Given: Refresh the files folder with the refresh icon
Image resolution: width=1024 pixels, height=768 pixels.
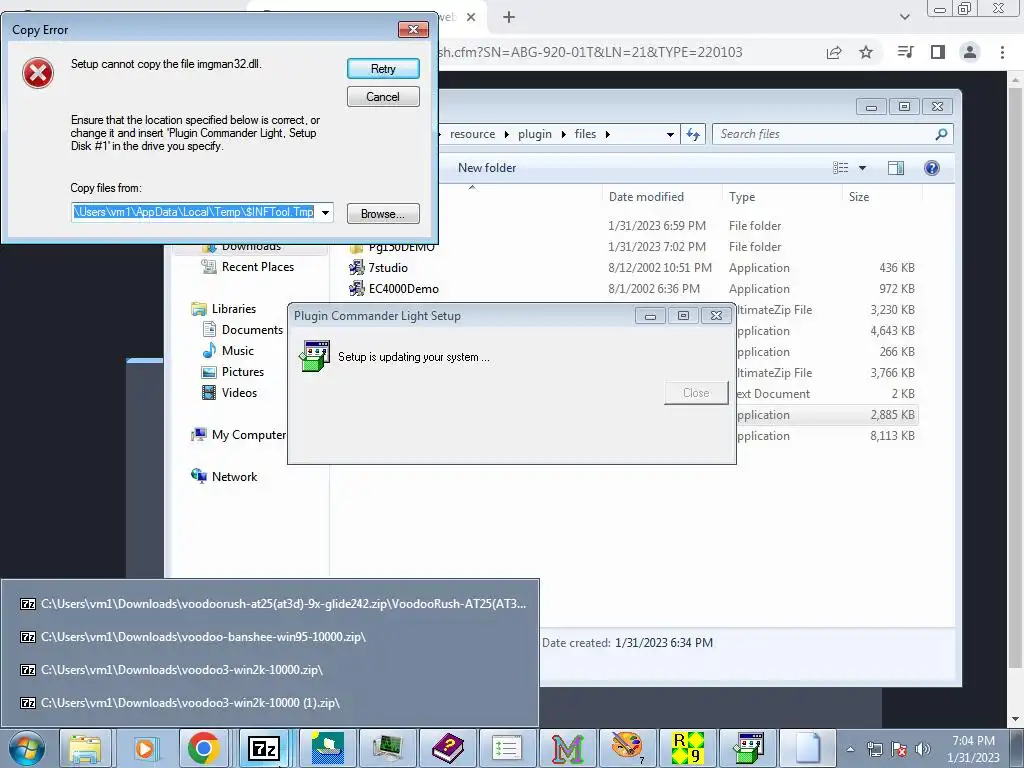Looking at the screenshot, I should coord(693,134).
